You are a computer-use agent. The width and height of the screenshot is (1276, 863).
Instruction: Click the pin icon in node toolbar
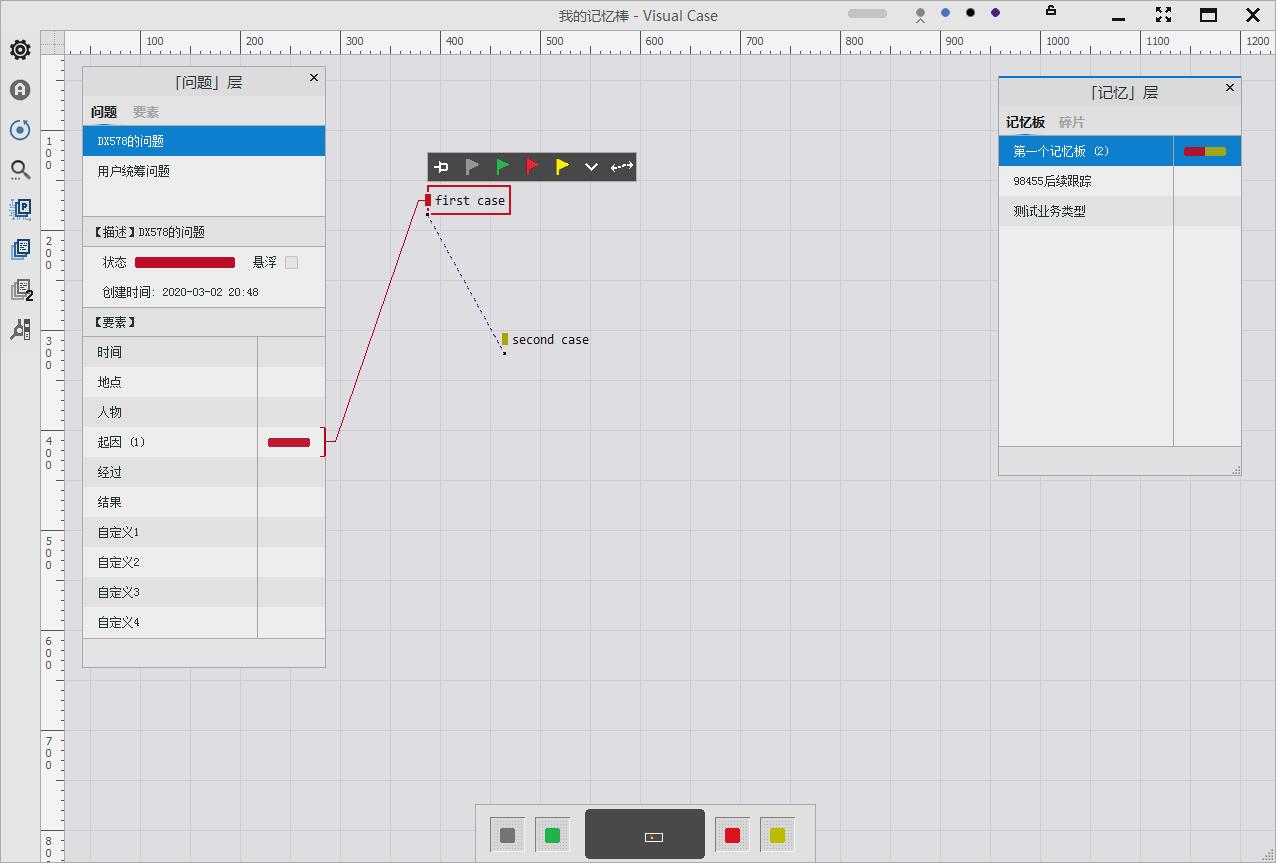pos(441,167)
